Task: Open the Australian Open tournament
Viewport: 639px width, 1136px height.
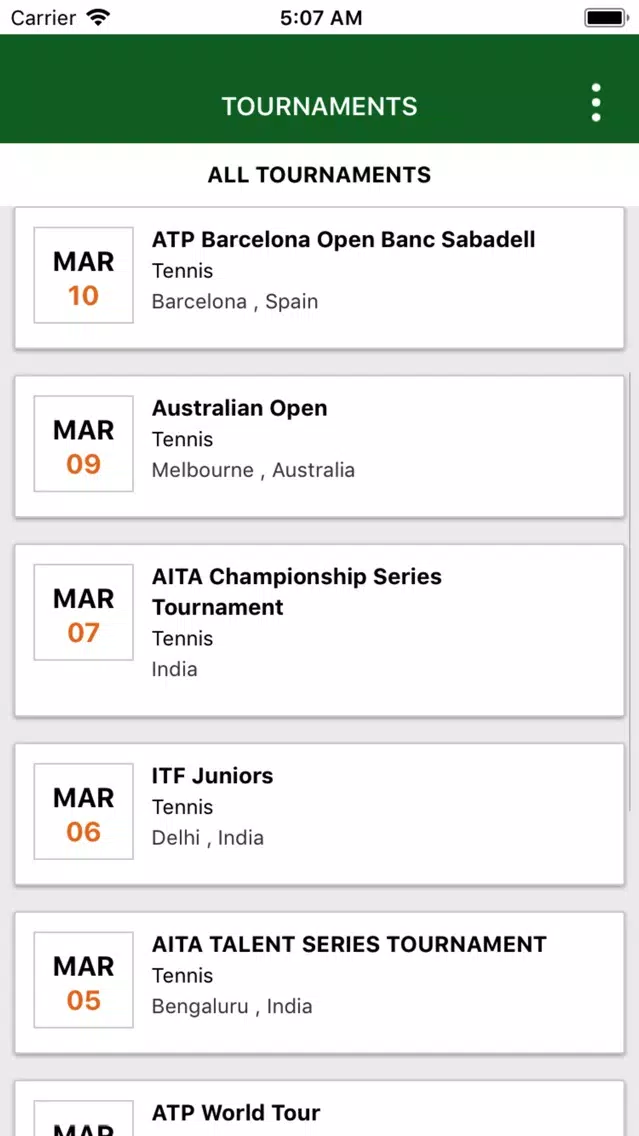Action: coord(320,447)
